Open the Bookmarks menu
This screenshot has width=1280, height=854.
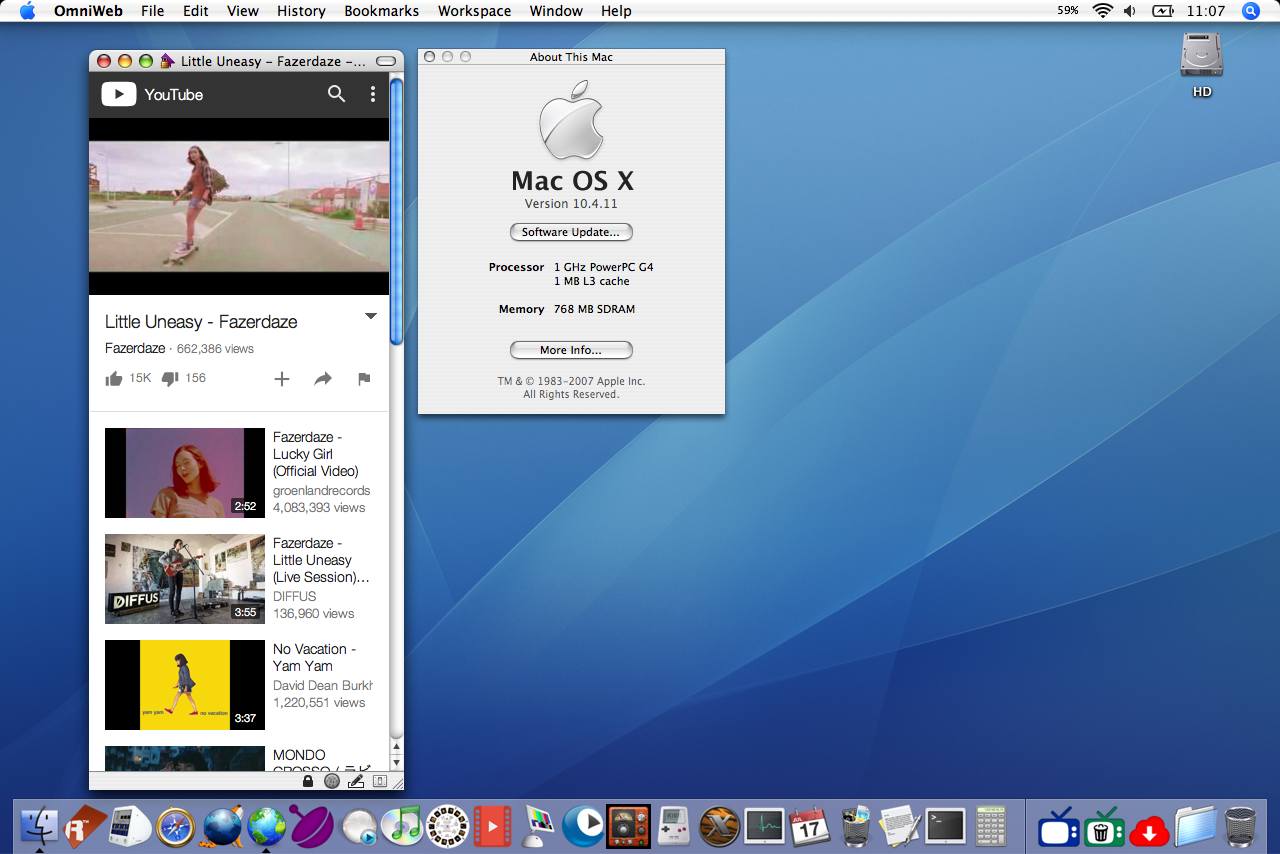[382, 11]
